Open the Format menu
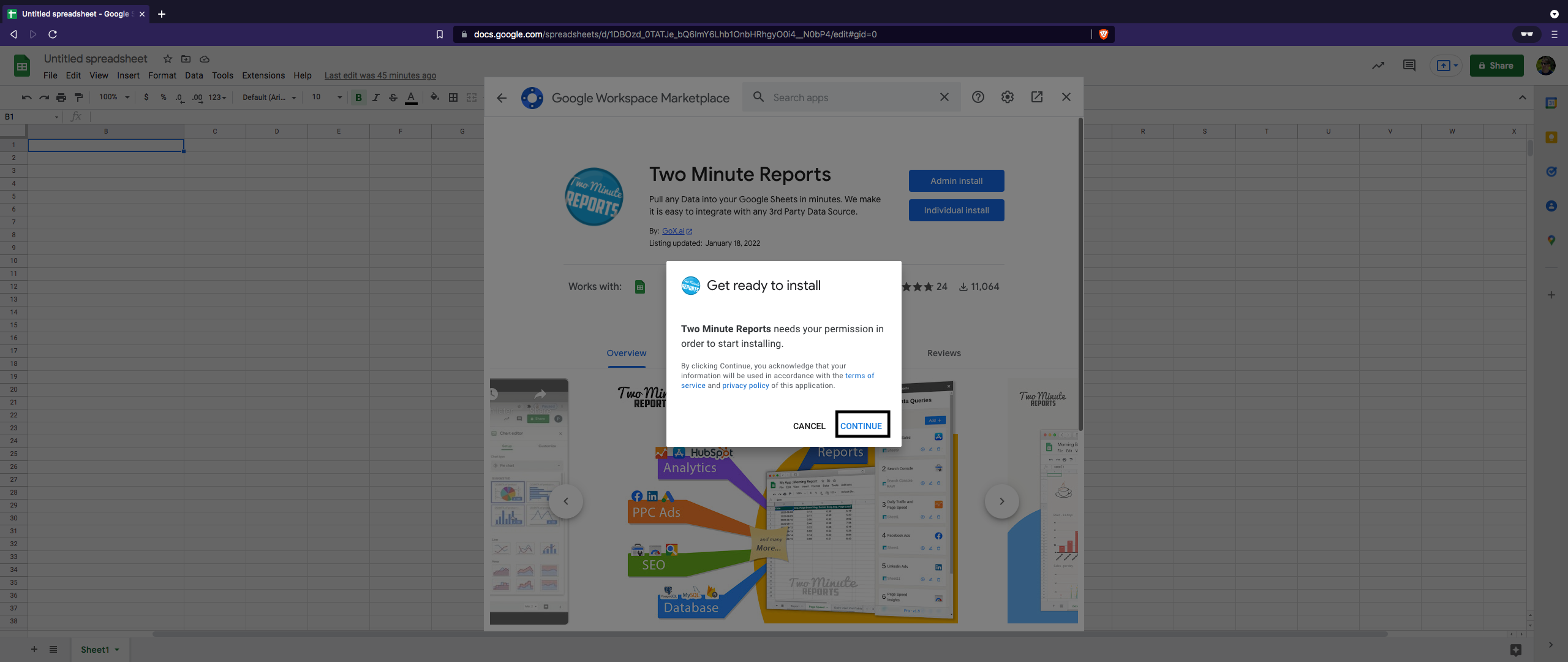This screenshot has width=1568, height=662. 162,75
